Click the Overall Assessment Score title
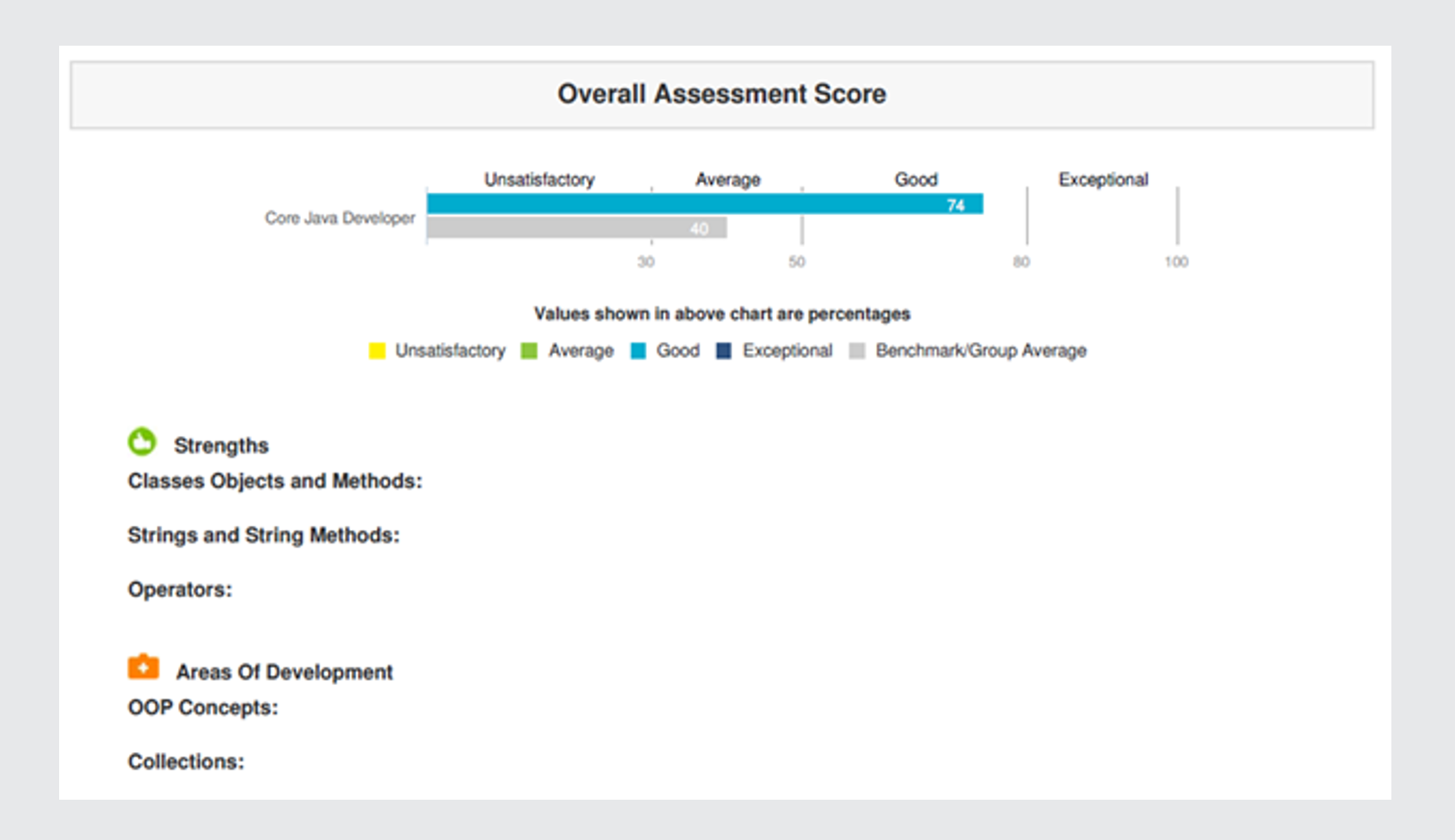Image resolution: width=1455 pixels, height=840 pixels. [x=722, y=93]
